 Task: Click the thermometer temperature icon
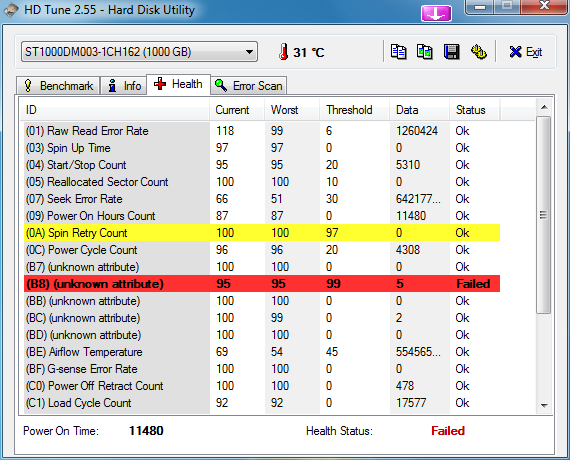point(284,52)
